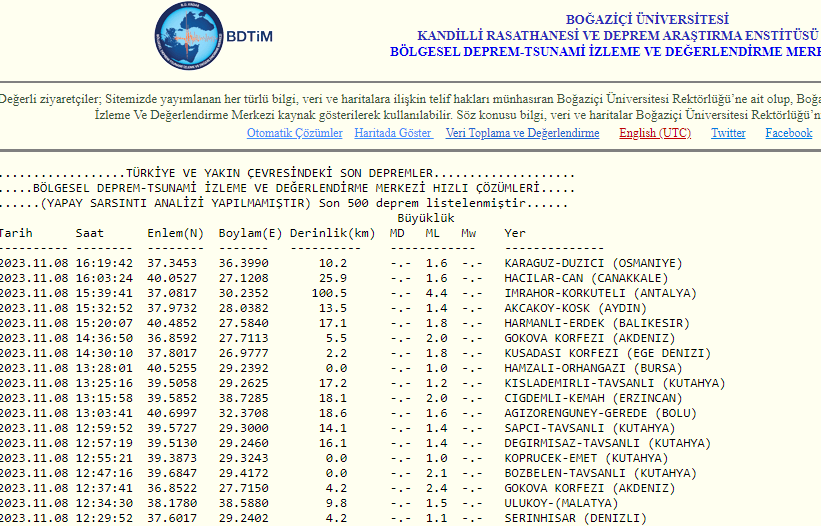
Task: Click the KUSADASI KORFEZI (EGE DENIZI) entry
Action: [x=607, y=353]
